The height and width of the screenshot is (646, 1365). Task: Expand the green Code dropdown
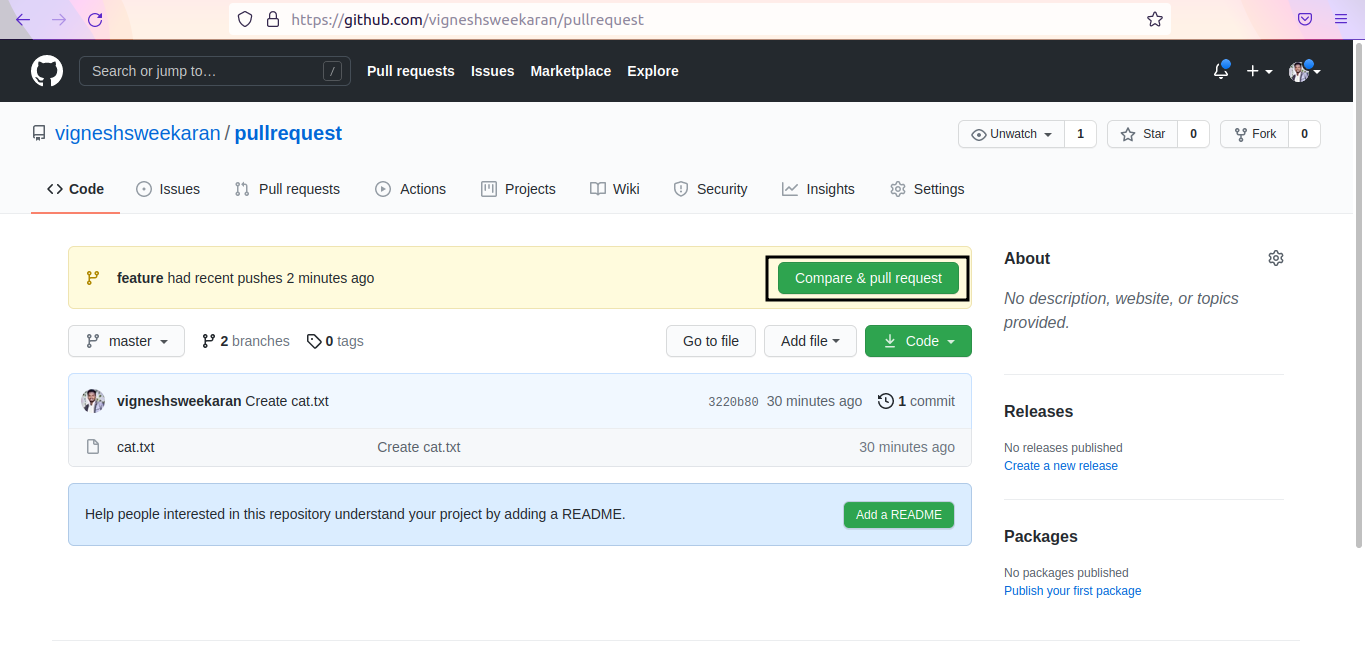click(x=918, y=341)
